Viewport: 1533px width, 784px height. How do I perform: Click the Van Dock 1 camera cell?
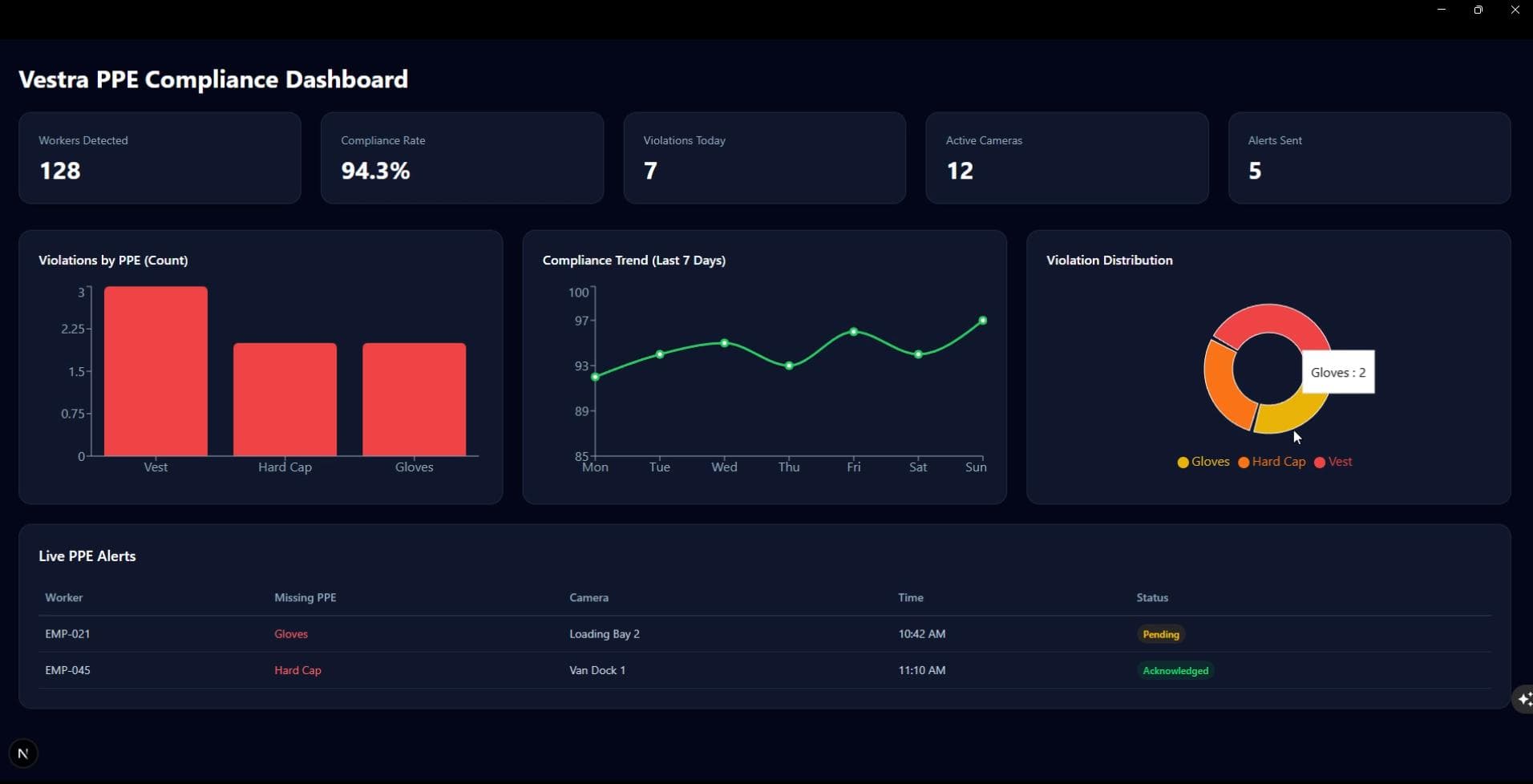tap(597, 670)
